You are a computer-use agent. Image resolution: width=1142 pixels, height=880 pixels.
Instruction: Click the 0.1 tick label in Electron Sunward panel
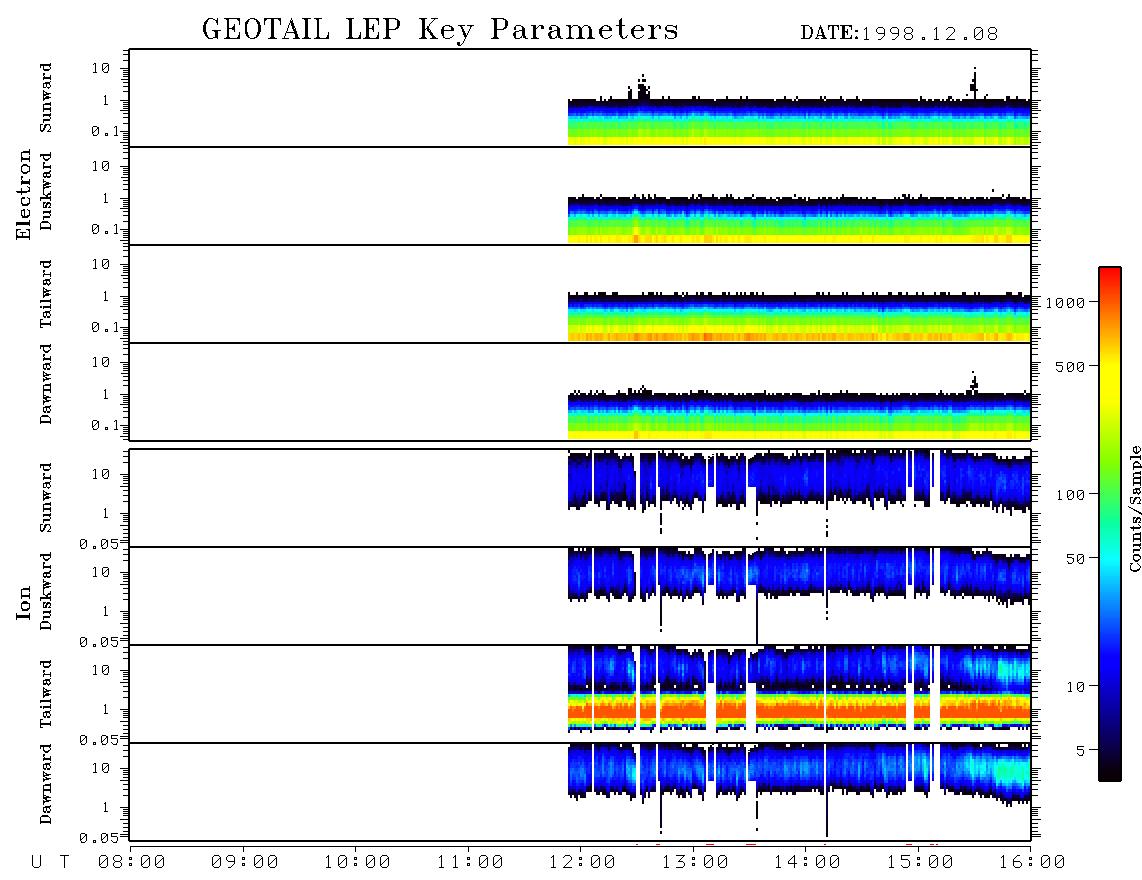tap(104, 131)
